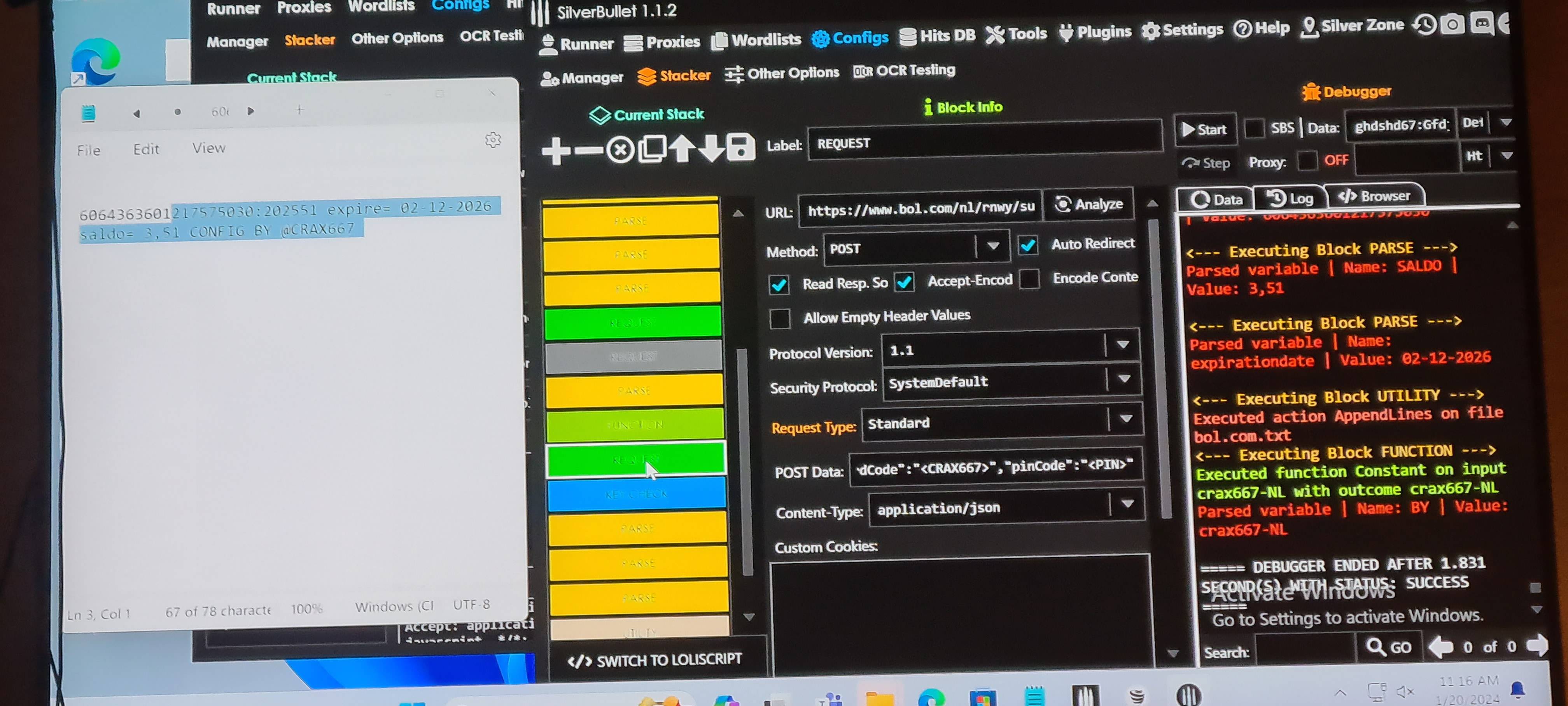This screenshot has width=1568, height=706.
Task: Toggle the Auto Redirect checkbox
Action: click(x=1027, y=245)
